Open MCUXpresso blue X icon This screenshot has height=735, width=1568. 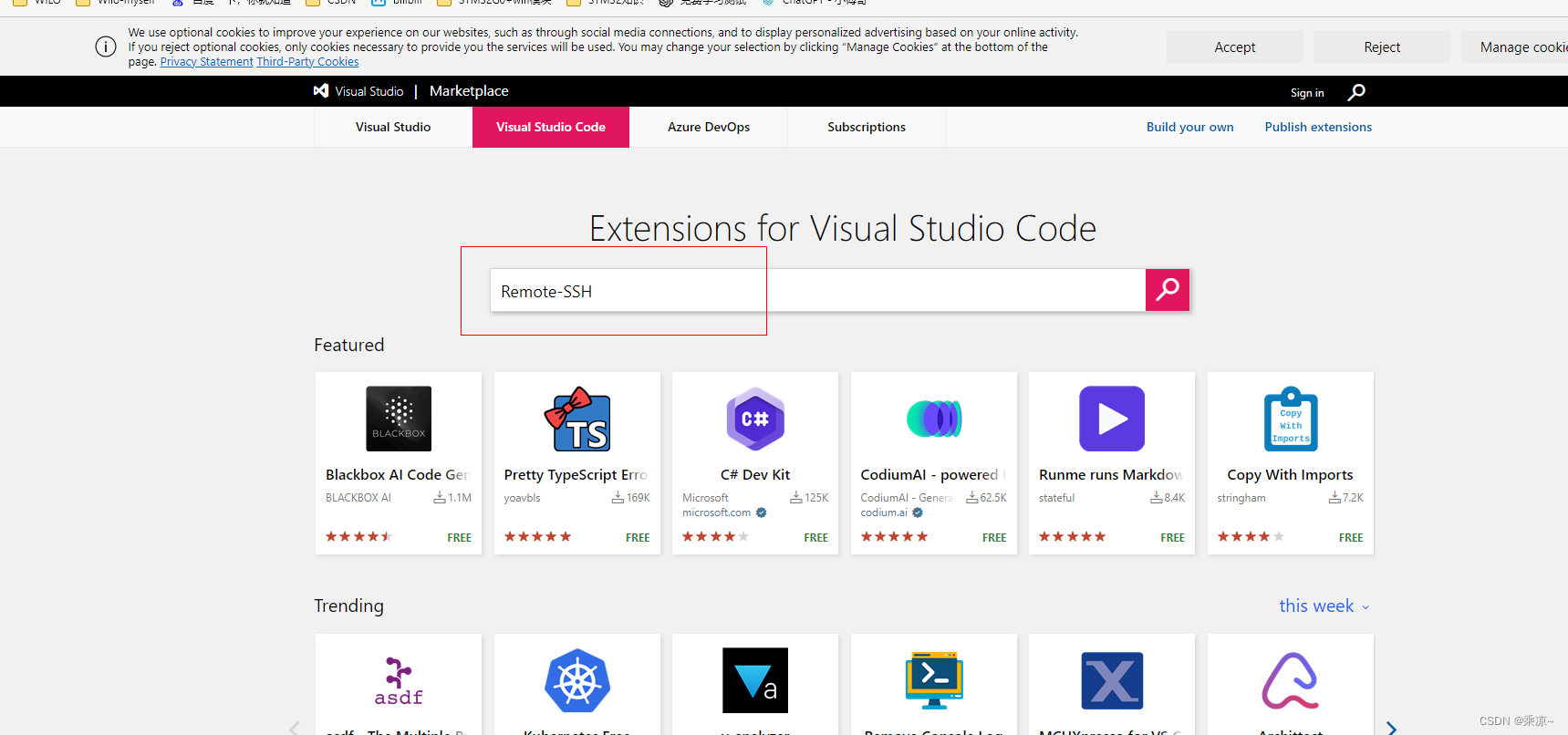[1112, 680]
